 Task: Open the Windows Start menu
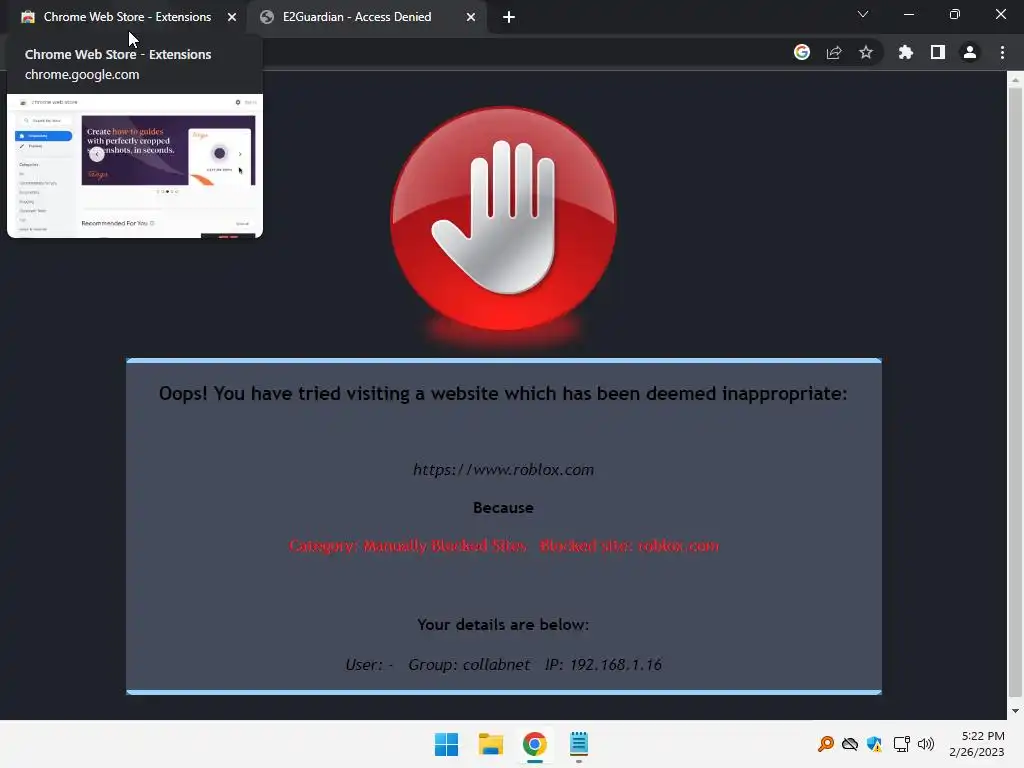point(447,744)
